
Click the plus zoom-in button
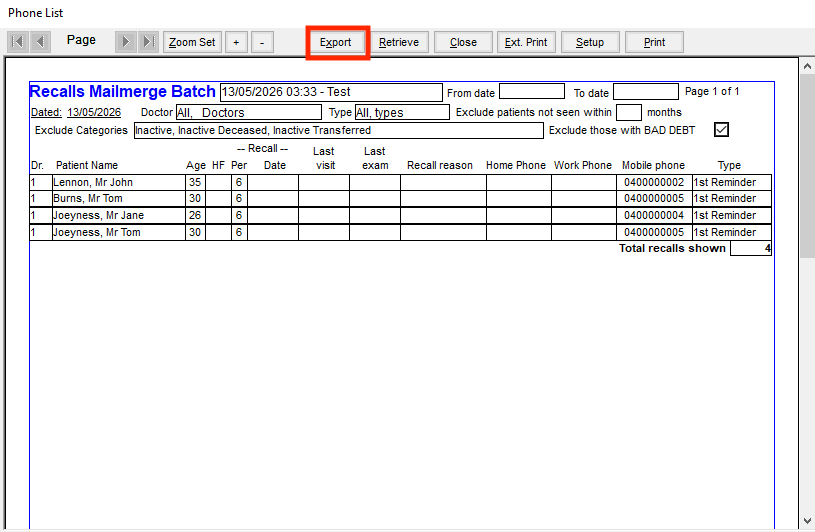[236, 42]
